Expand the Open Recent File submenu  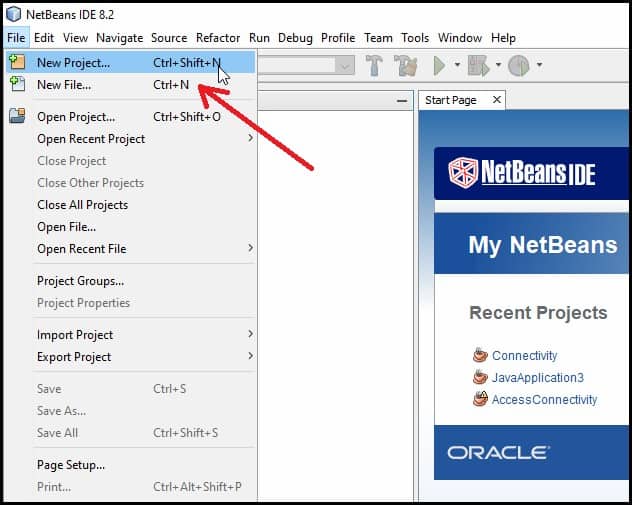pos(251,248)
